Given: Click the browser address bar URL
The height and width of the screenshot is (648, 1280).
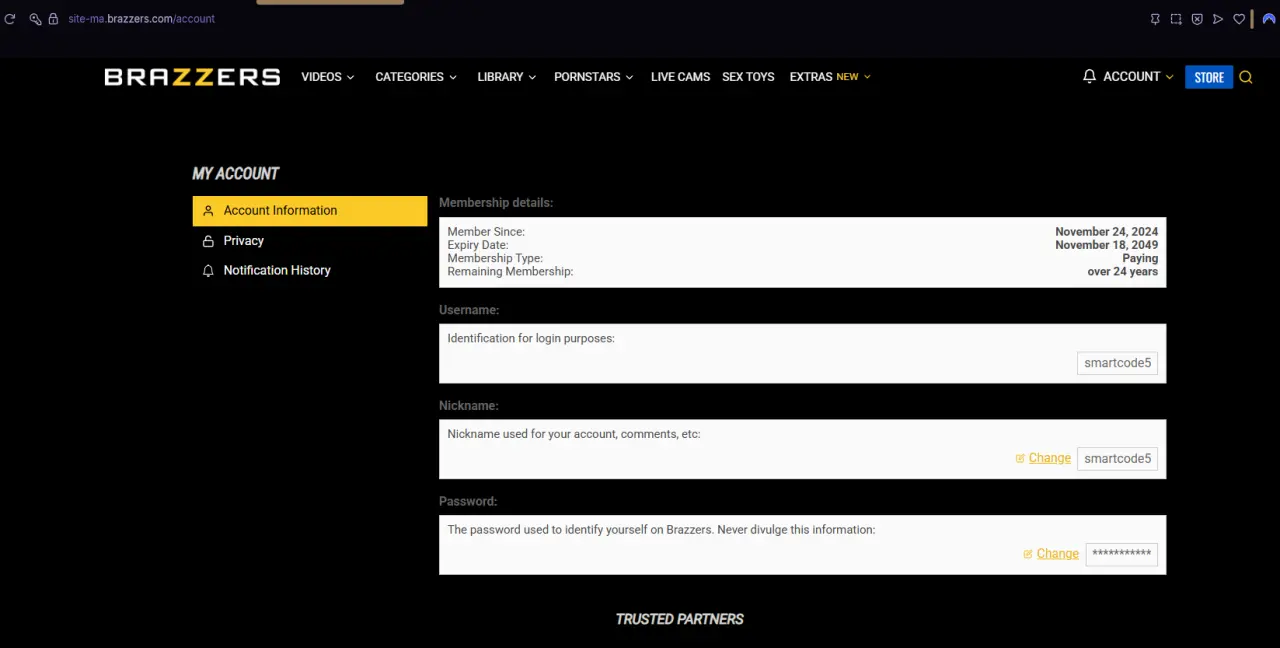Looking at the screenshot, I should 141,18.
